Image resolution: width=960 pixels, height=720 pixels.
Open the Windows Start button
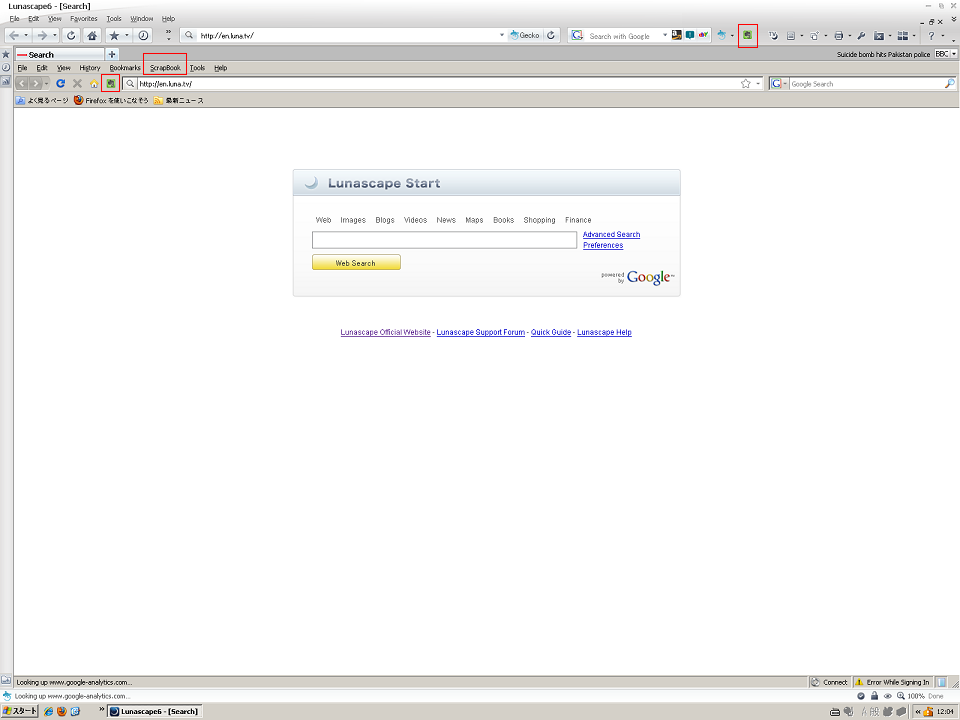coord(20,711)
